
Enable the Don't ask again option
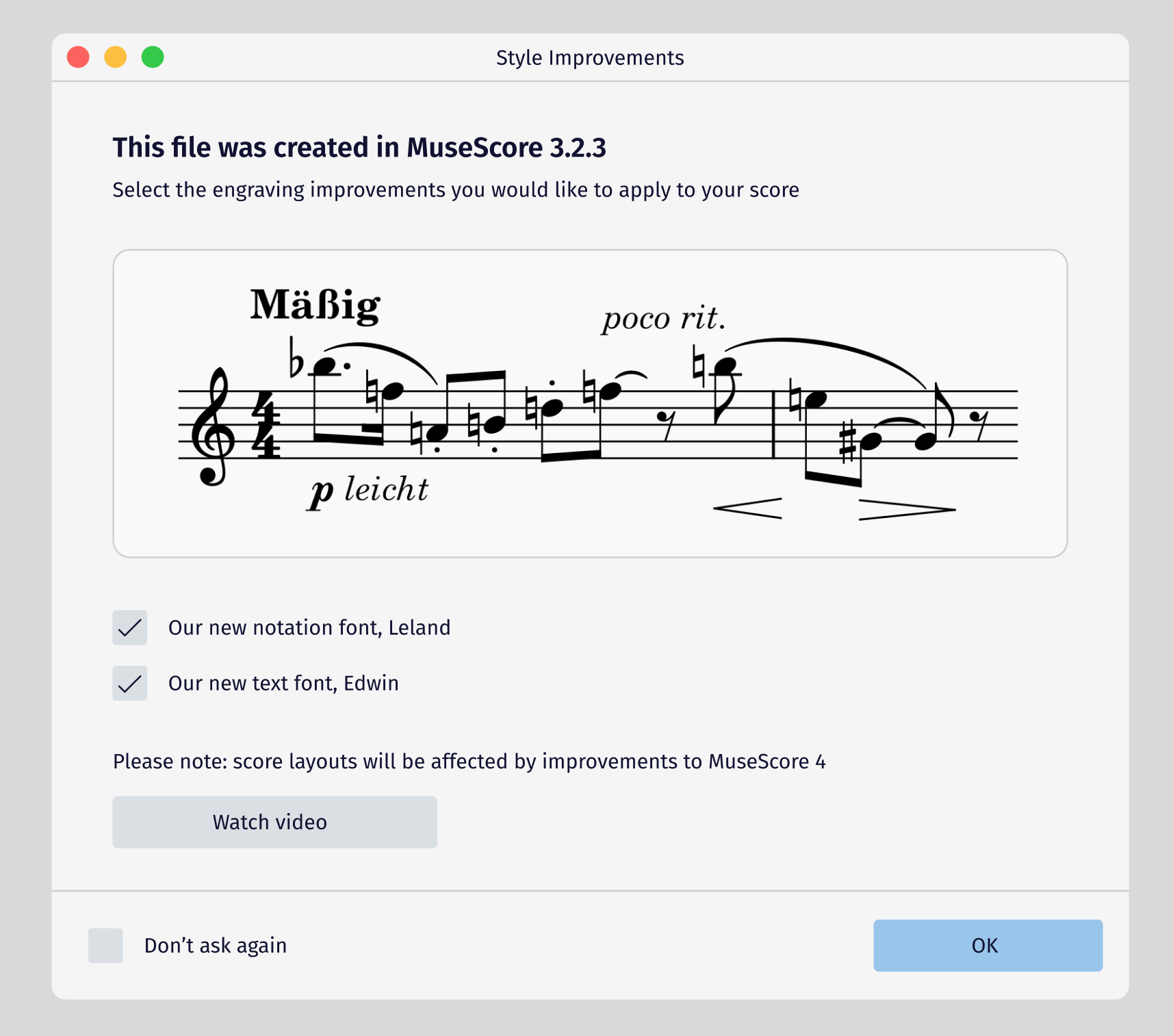click(104, 946)
